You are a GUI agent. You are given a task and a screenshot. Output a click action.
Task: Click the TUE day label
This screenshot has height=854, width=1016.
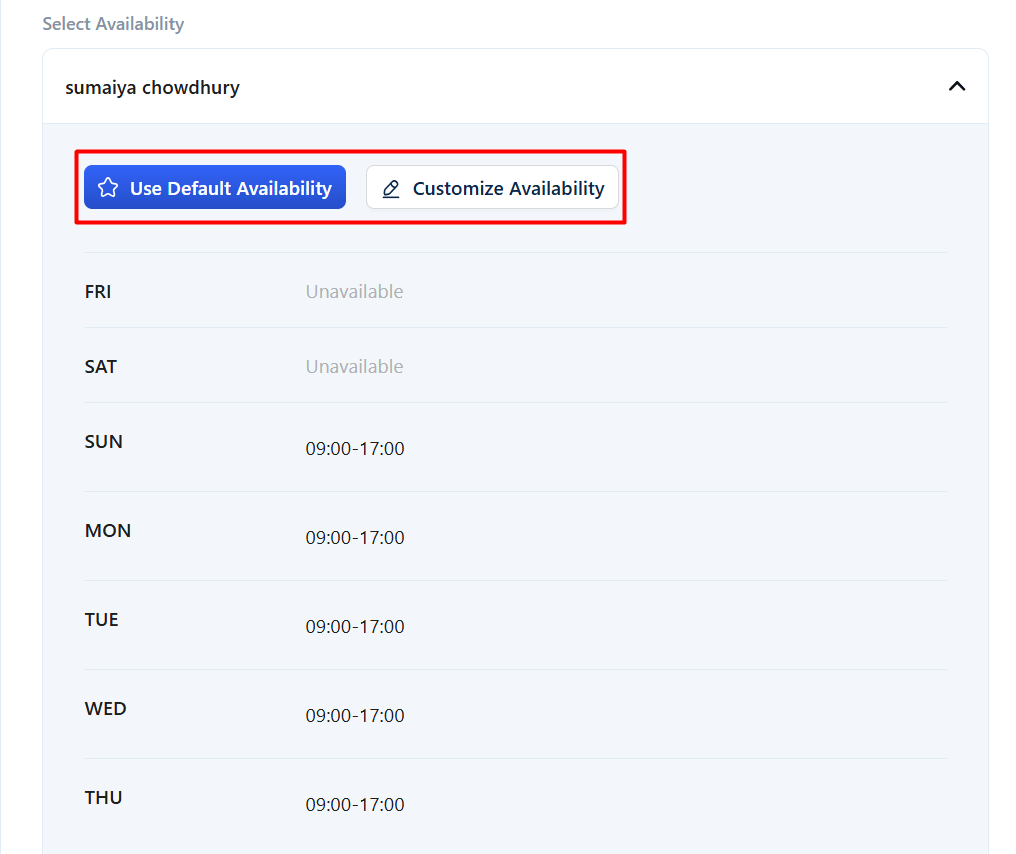[x=102, y=619]
